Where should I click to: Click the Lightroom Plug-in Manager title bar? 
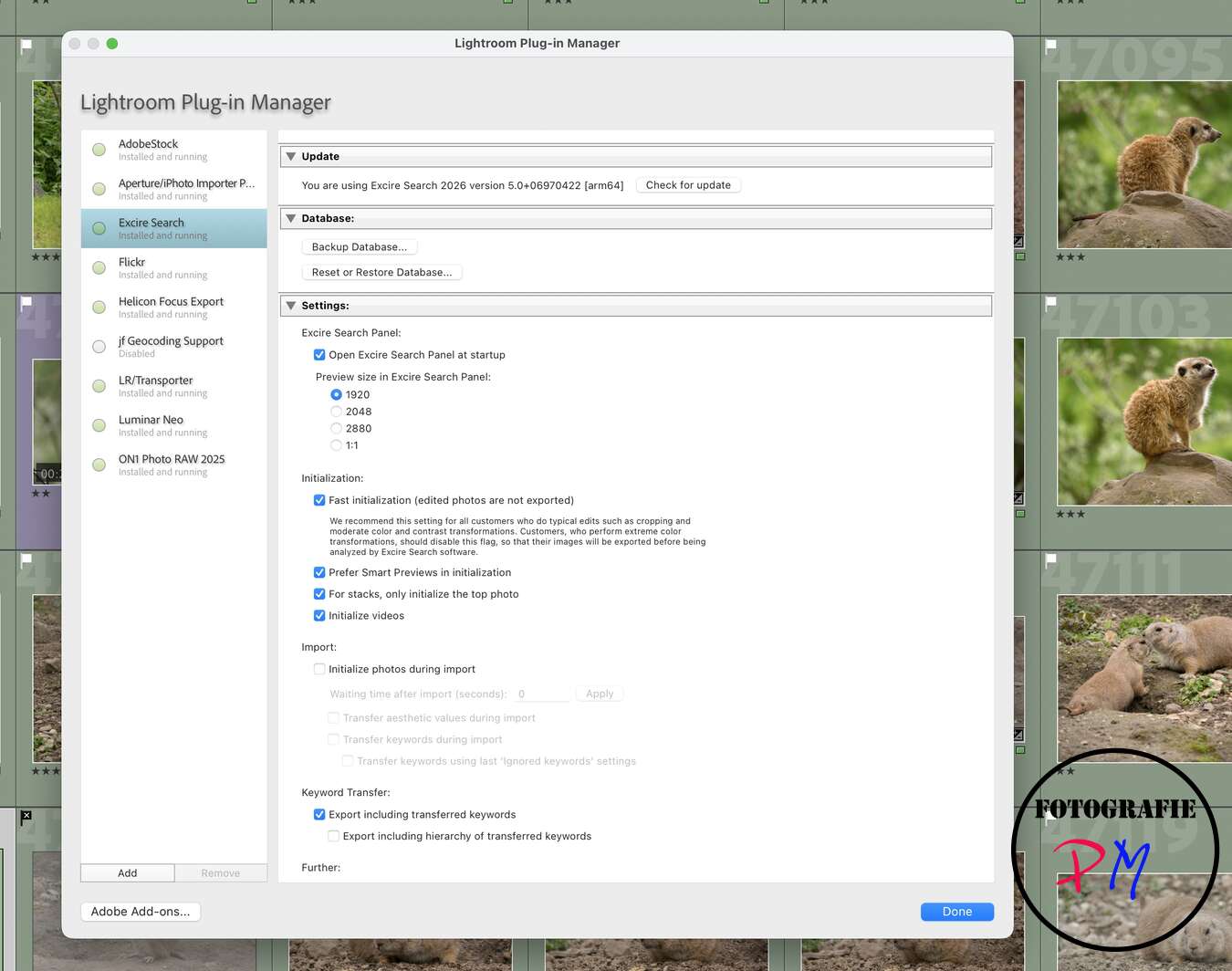pos(538,43)
